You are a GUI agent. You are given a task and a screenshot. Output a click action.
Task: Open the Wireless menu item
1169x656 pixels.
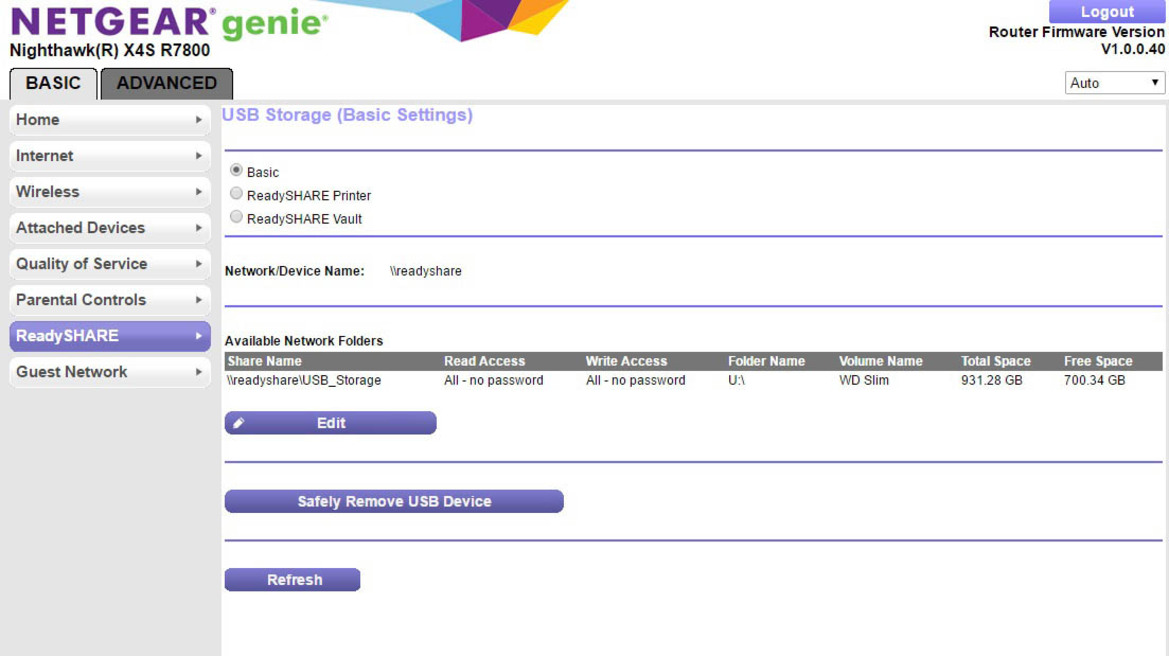(110, 192)
